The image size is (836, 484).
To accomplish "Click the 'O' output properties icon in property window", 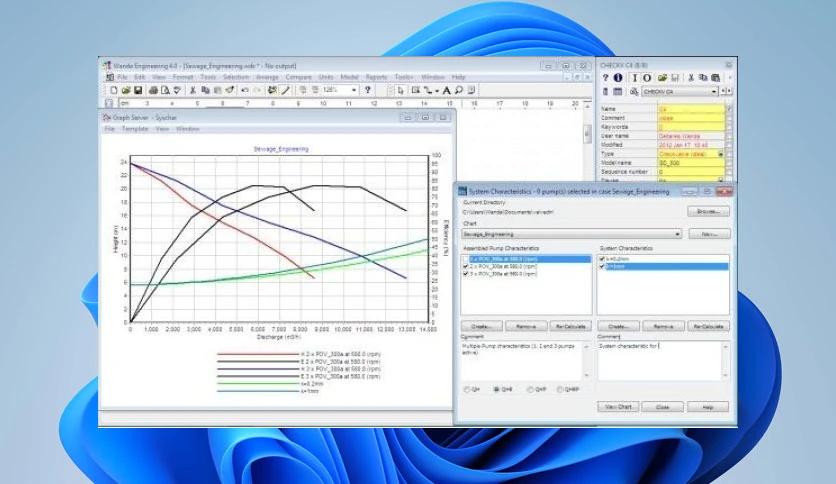I will coord(647,78).
